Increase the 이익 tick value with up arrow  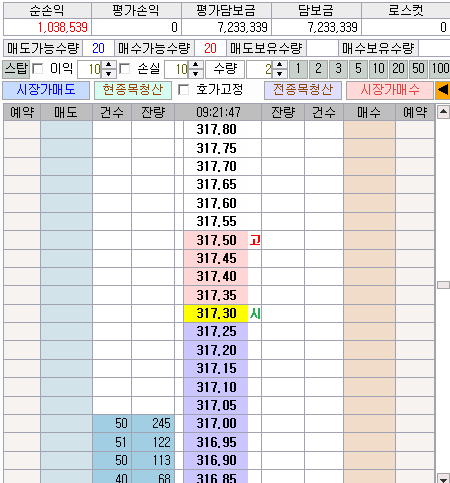(108, 65)
